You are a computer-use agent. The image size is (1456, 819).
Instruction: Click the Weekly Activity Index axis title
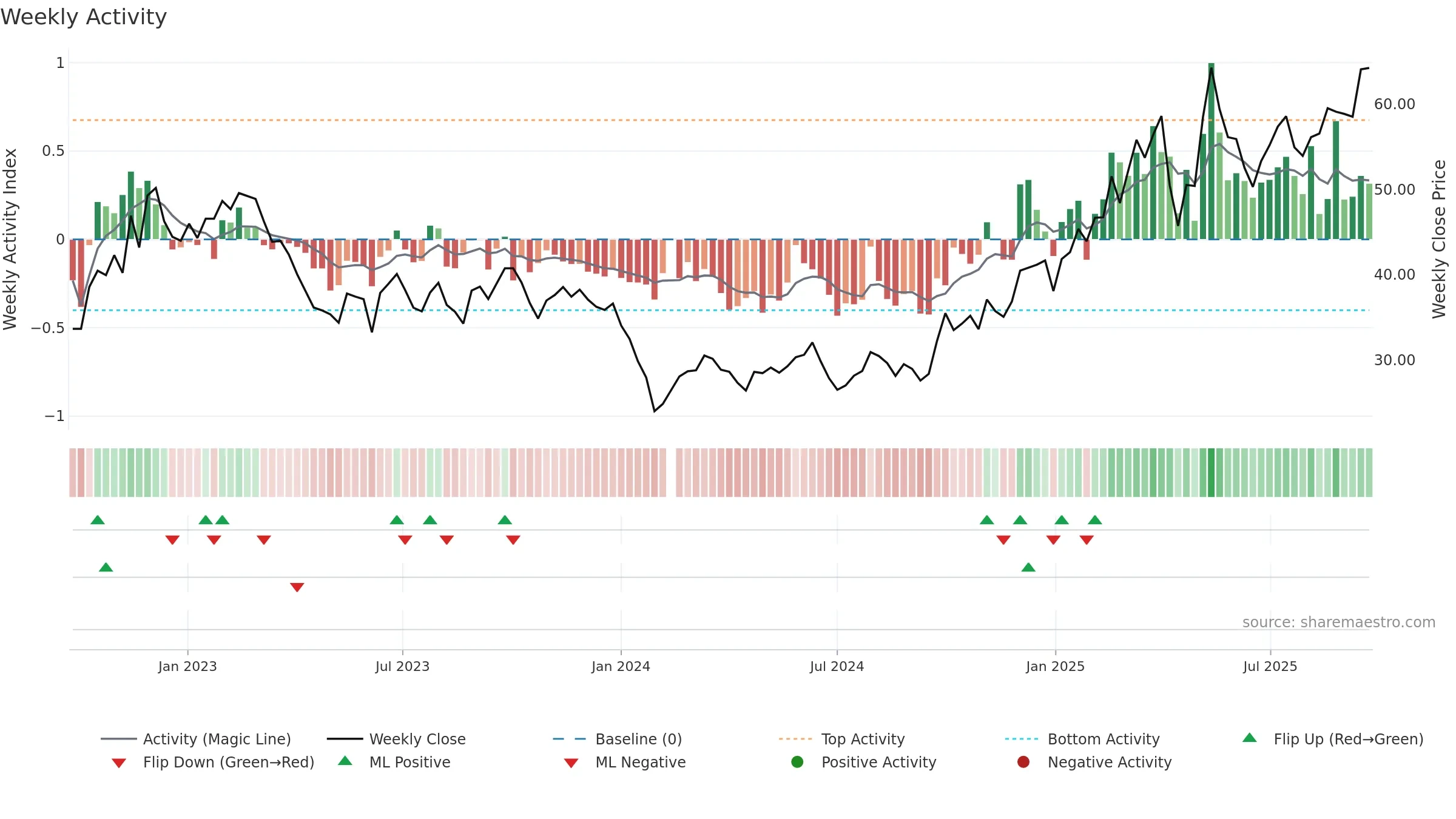point(10,239)
